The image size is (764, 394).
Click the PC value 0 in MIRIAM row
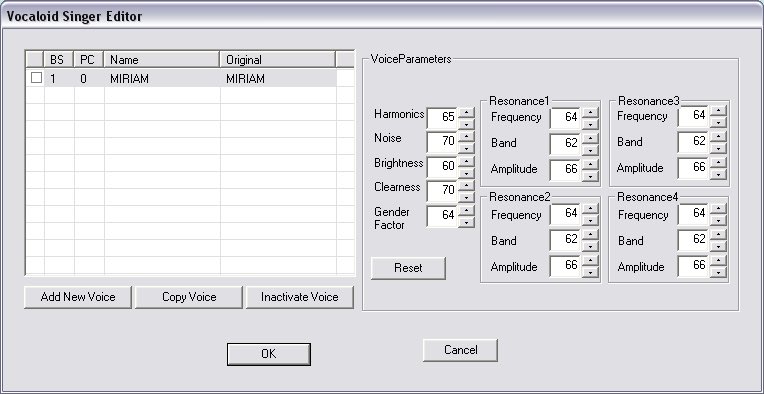83,79
